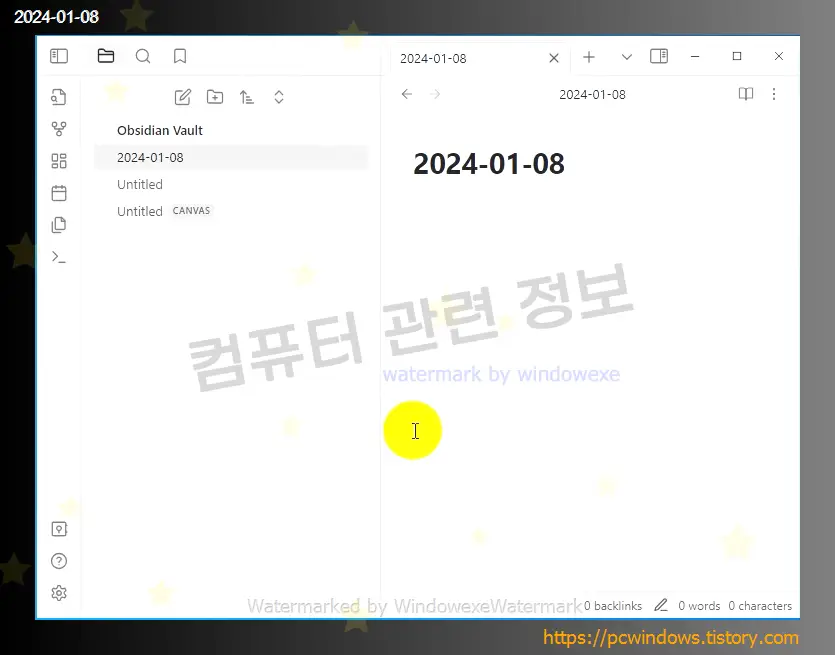Create new canvas ribbon icon
This screenshot has width=835, height=655.
tap(59, 161)
